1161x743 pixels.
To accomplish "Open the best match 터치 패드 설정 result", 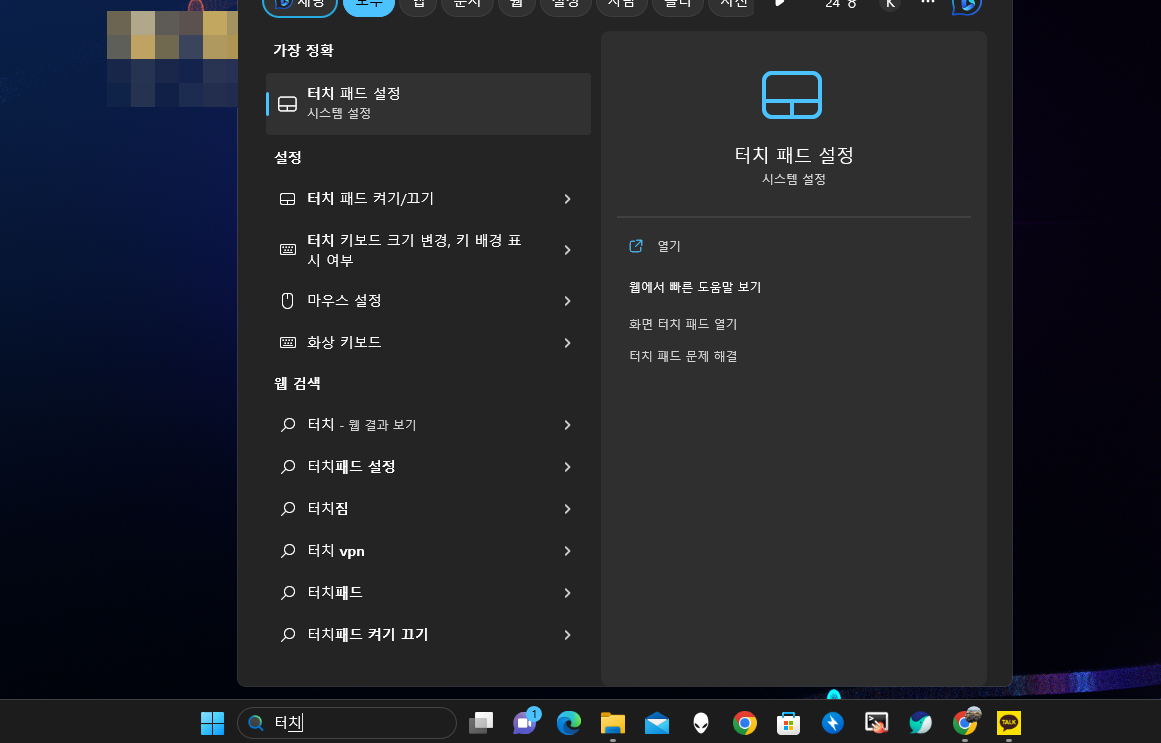I will (x=428, y=104).
